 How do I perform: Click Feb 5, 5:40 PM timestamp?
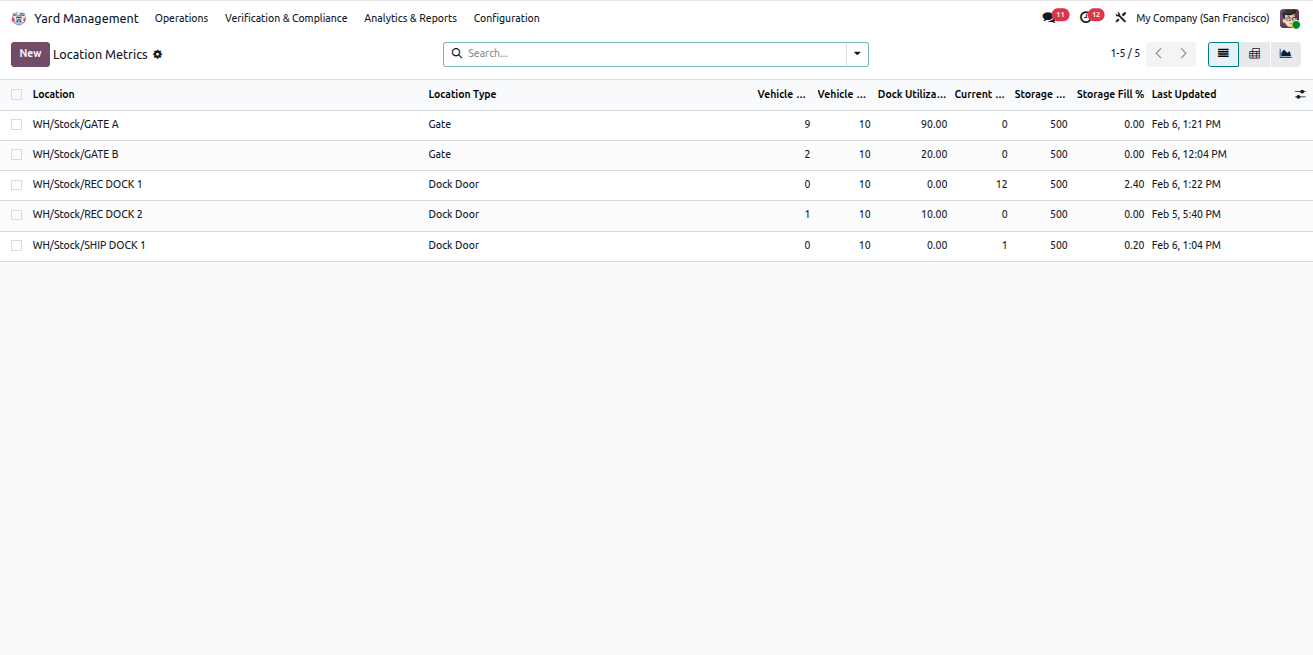coord(1186,215)
